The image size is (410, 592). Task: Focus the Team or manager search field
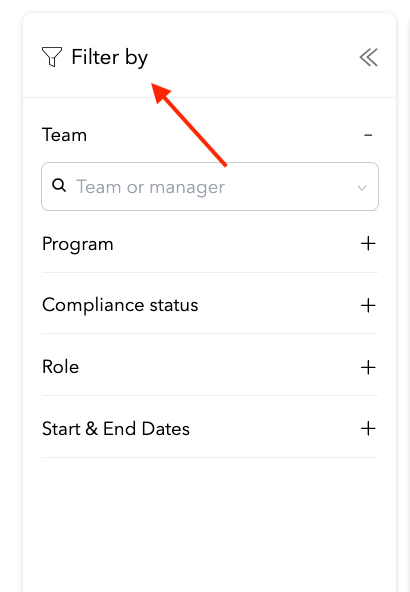click(x=210, y=187)
